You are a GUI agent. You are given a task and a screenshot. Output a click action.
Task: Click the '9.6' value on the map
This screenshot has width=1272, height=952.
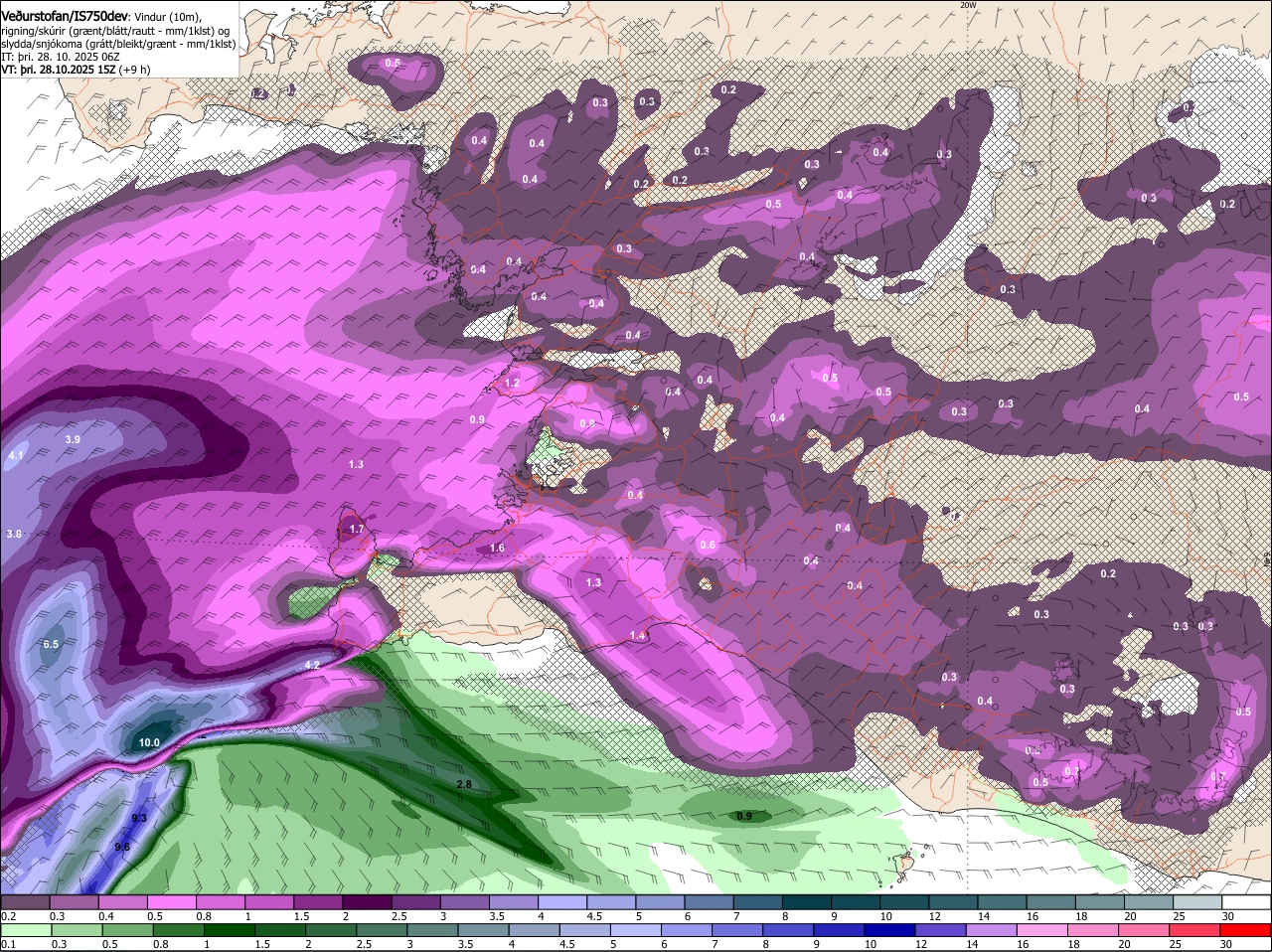pos(122,847)
